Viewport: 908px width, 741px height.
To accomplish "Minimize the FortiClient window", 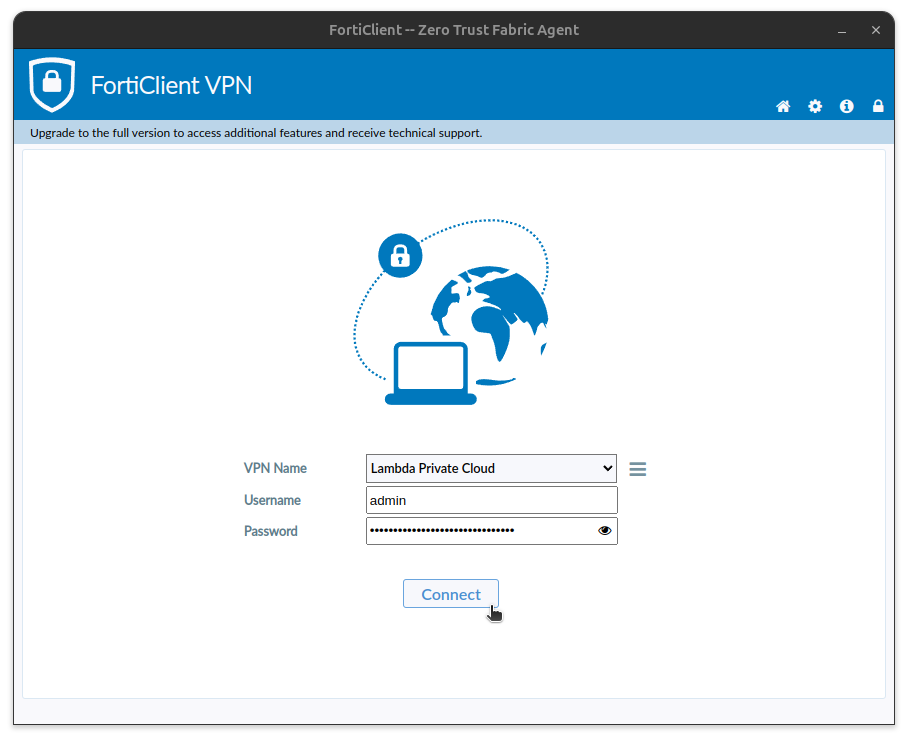I will tap(841, 30).
